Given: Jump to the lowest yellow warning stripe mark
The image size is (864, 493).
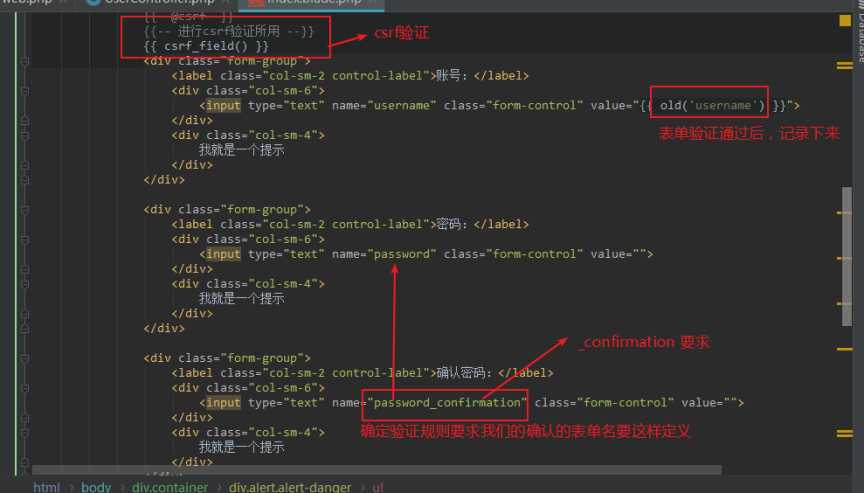Looking at the screenshot, I should pyautogui.click(x=845, y=434).
